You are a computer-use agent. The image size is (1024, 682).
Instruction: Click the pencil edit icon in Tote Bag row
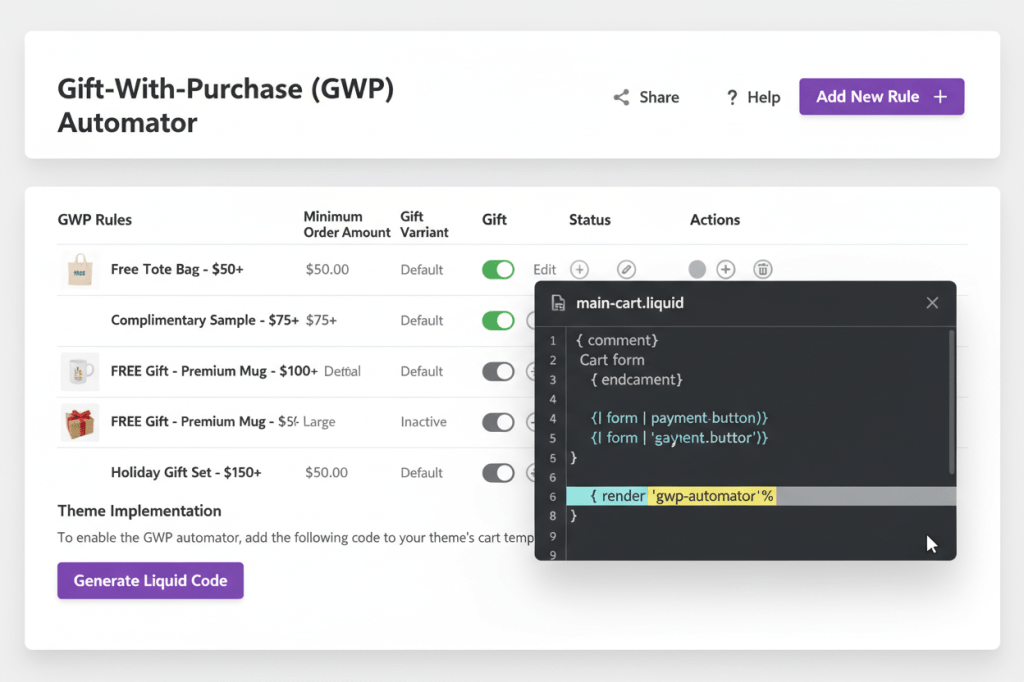click(x=626, y=269)
